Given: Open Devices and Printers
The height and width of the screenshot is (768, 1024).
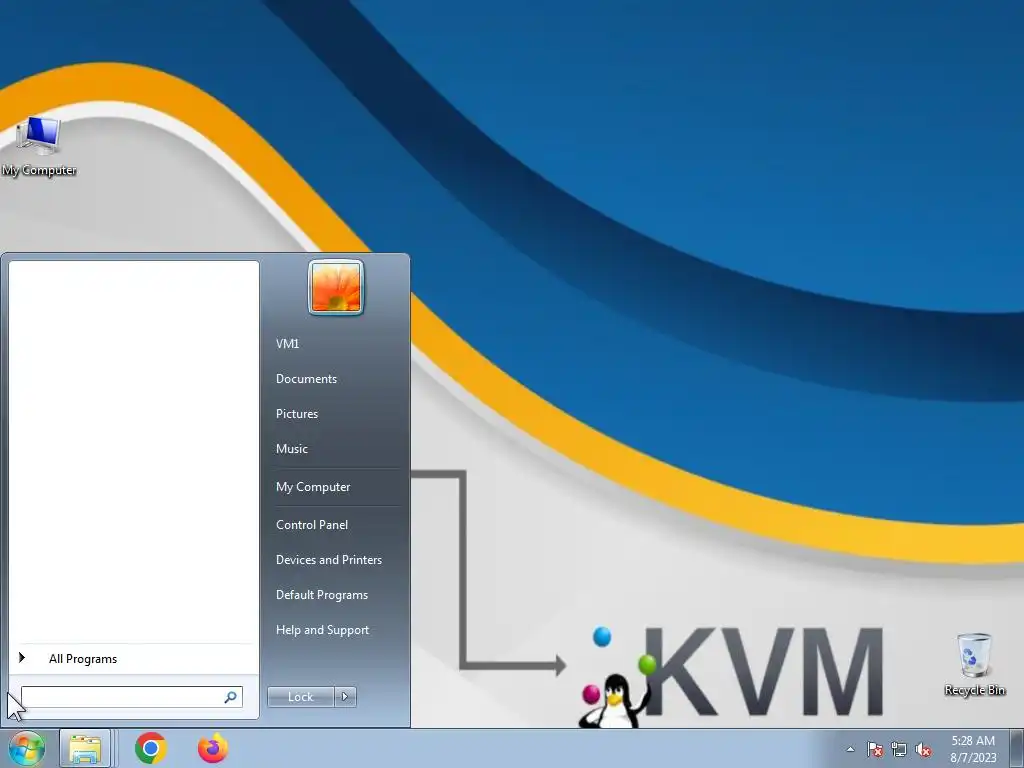Looking at the screenshot, I should coord(328,560).
